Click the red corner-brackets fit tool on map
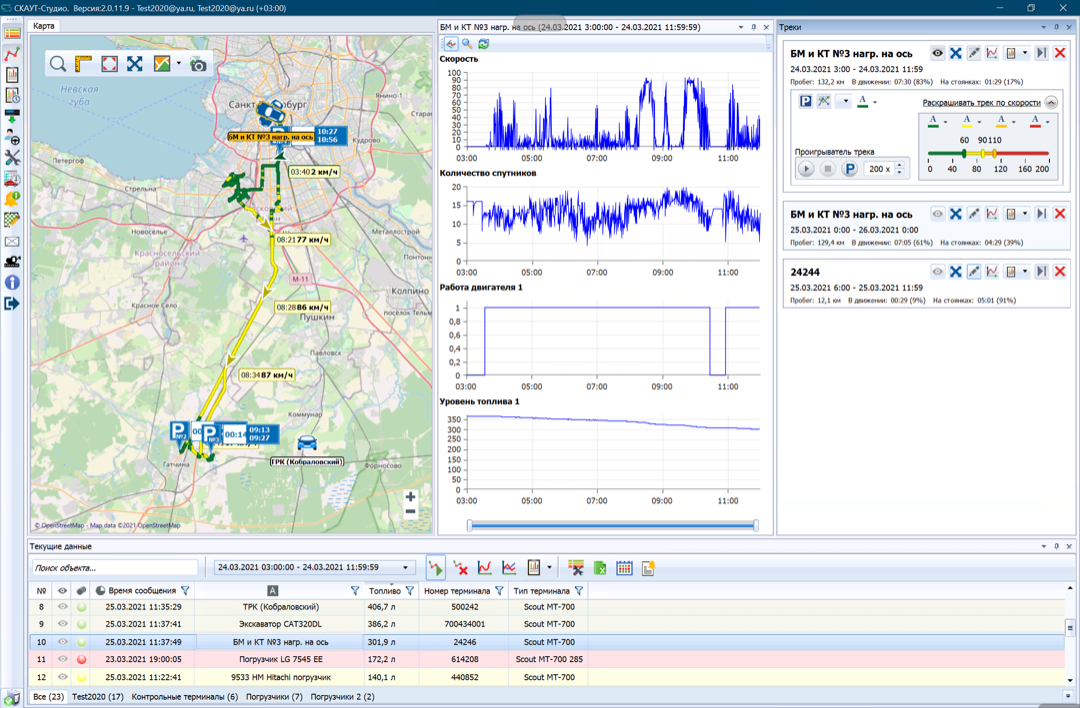The width and height of the screenshot is (1080, 708). point(109,64)
